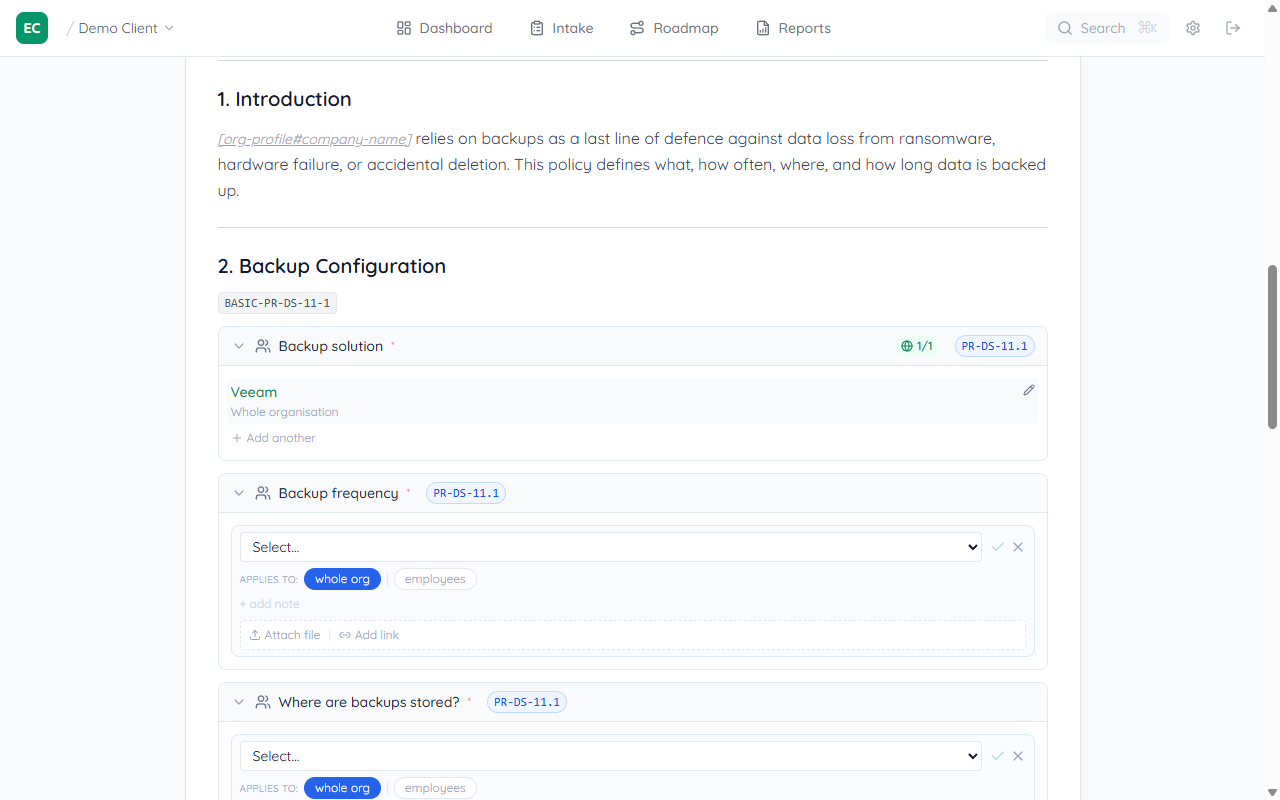This screenshot has height=800, width=1280.
Task: Dismiss backup storage answer with X icon
Action: 1018,756
